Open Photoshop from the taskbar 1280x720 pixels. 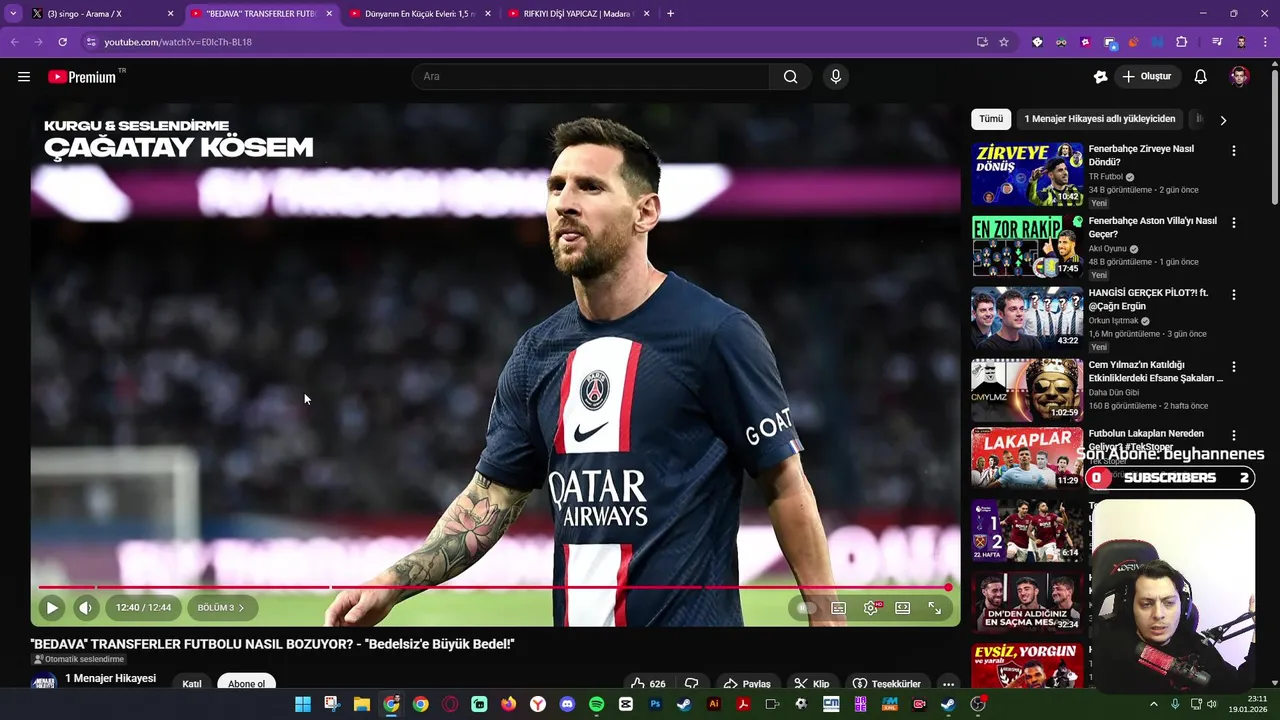point(655,704)
